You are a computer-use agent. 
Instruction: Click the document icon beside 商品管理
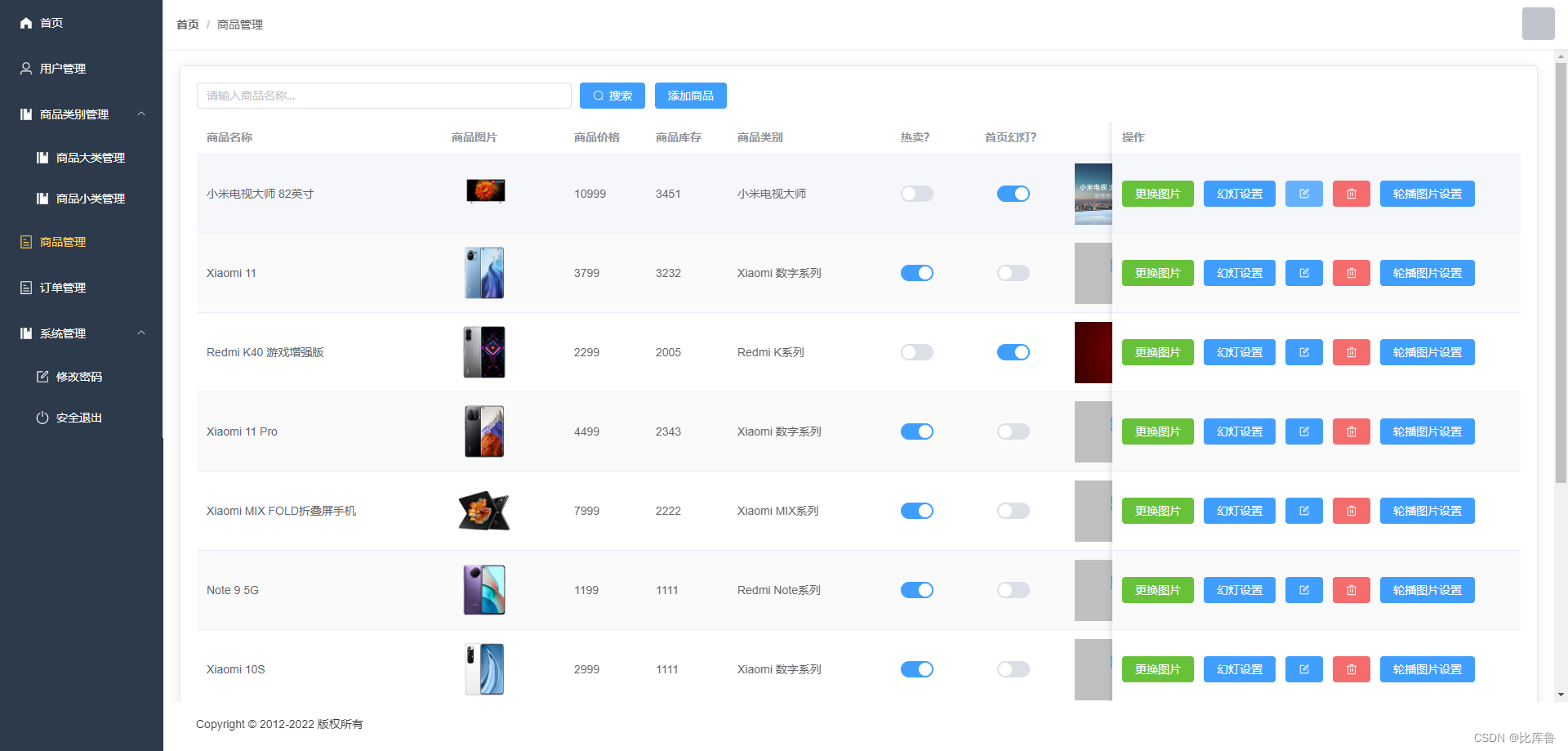[26, 242]
